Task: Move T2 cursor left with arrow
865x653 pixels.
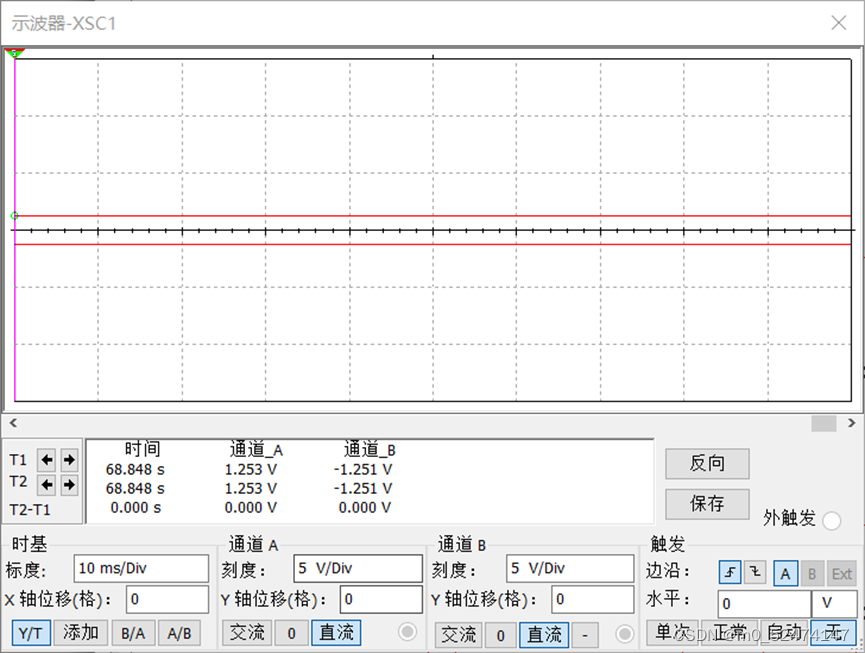Action: tap(47, 485)
